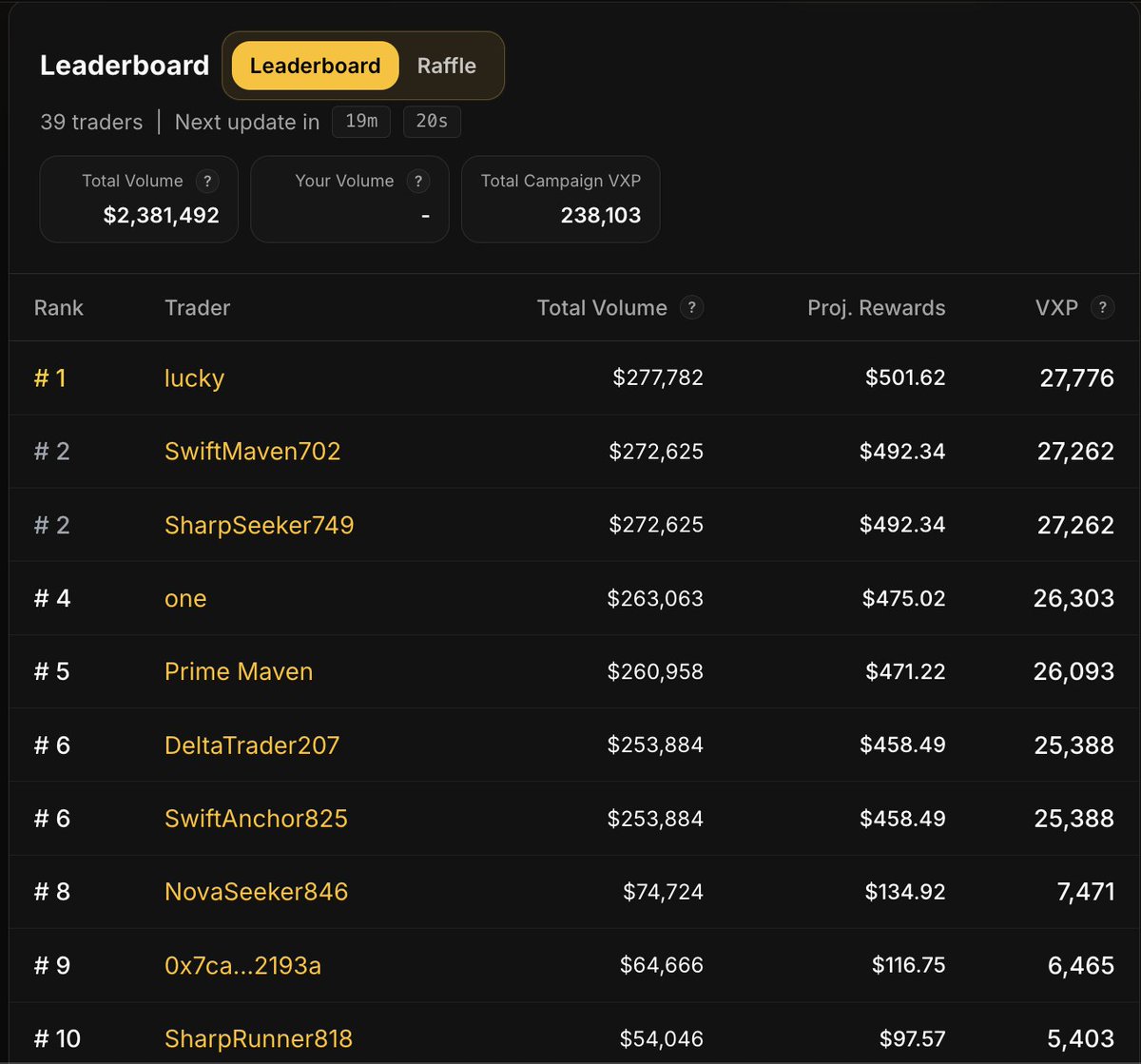
Task: Click the 26,303 VXP value
Action: point(1073,598)
